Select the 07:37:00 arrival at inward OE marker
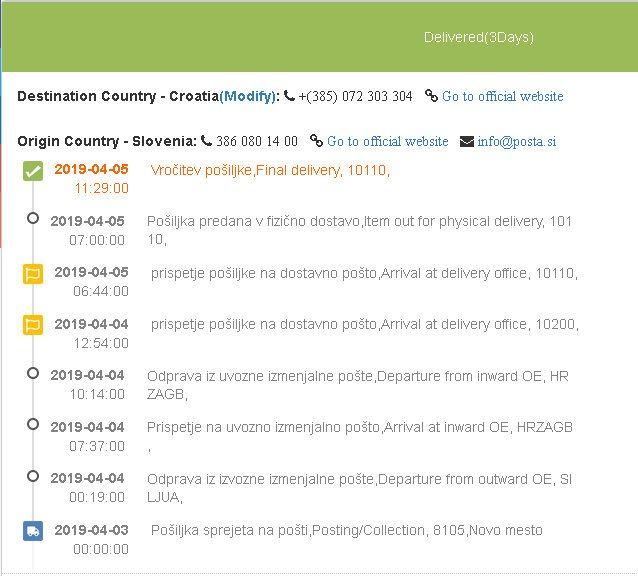The height and width of the screenshot is (576, 638). pyautogui.click(x=33, y=425)
